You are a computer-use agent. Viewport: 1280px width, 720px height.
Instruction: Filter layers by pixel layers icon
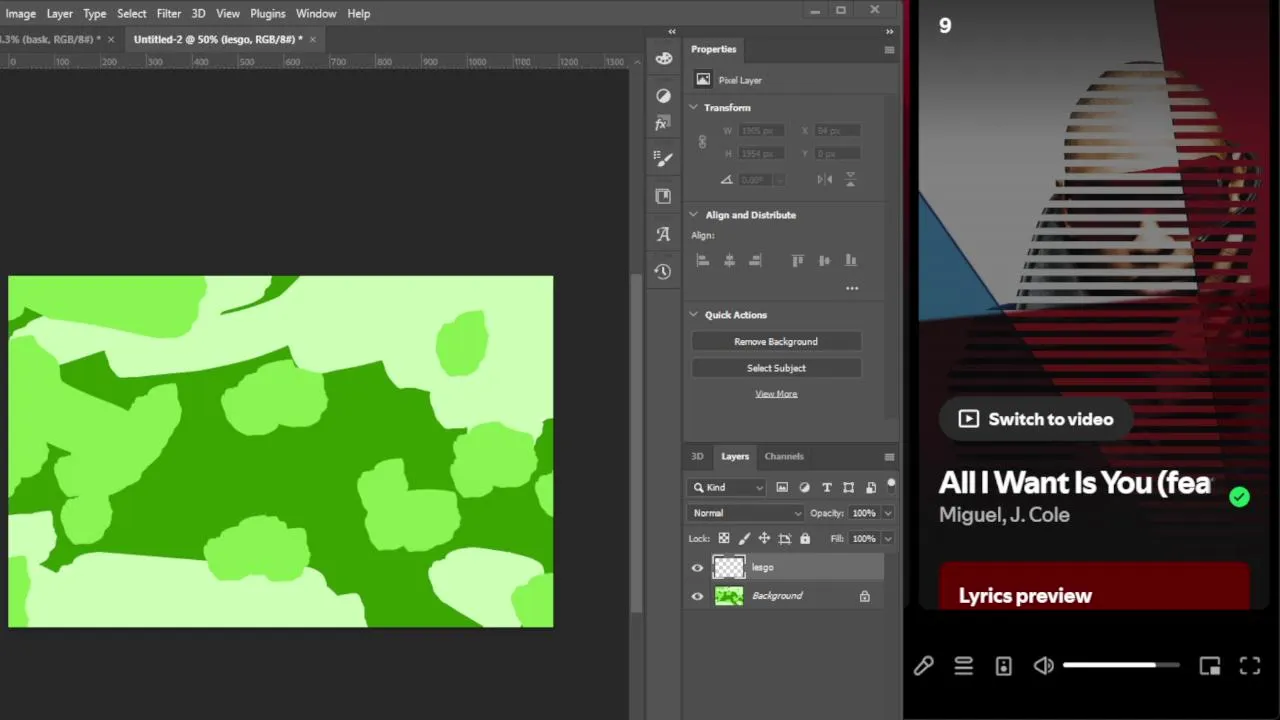coord(782,487)
